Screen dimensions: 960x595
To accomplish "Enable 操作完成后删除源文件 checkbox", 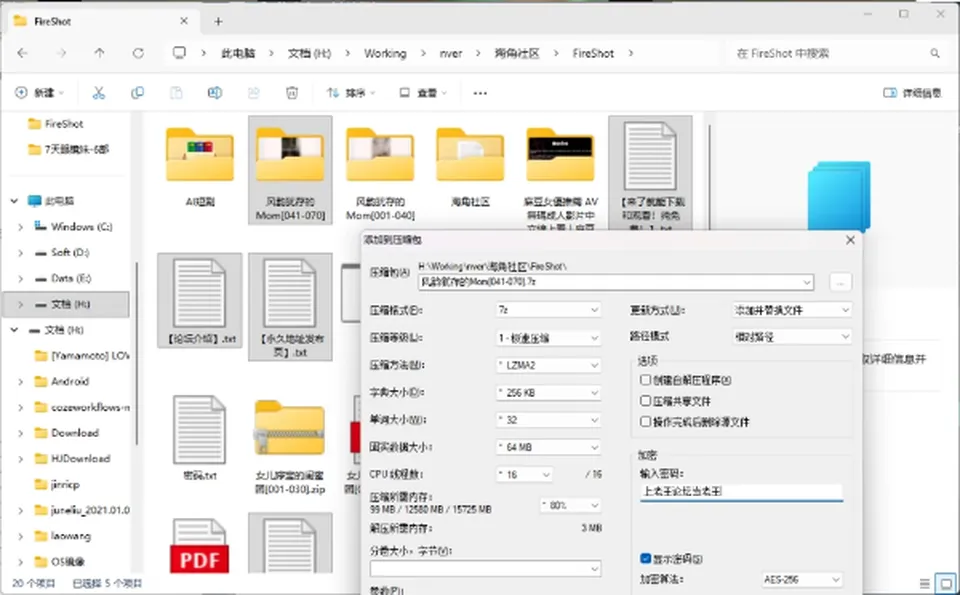I will coord(645,422).
